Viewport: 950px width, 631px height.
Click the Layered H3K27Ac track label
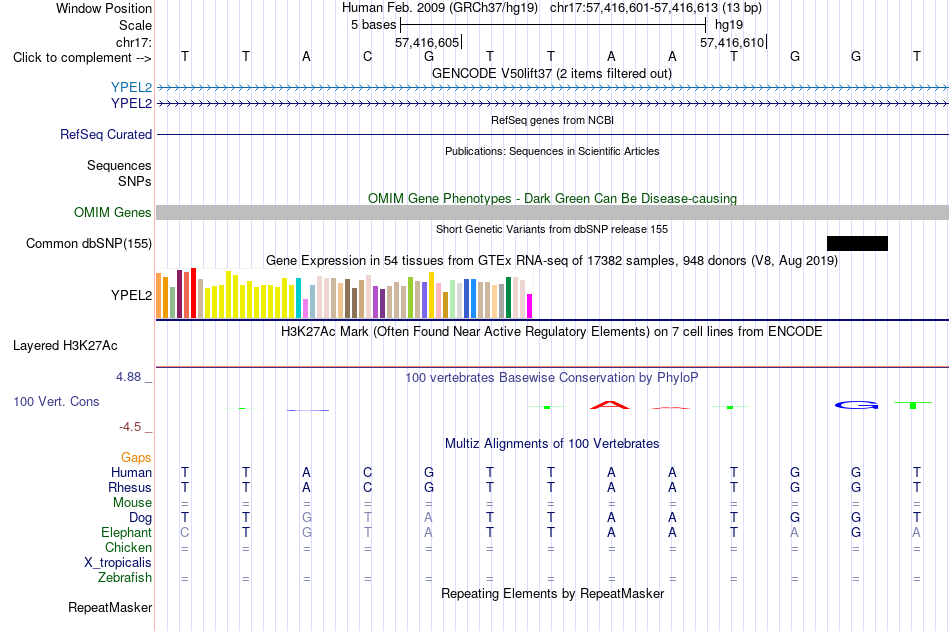65,346
